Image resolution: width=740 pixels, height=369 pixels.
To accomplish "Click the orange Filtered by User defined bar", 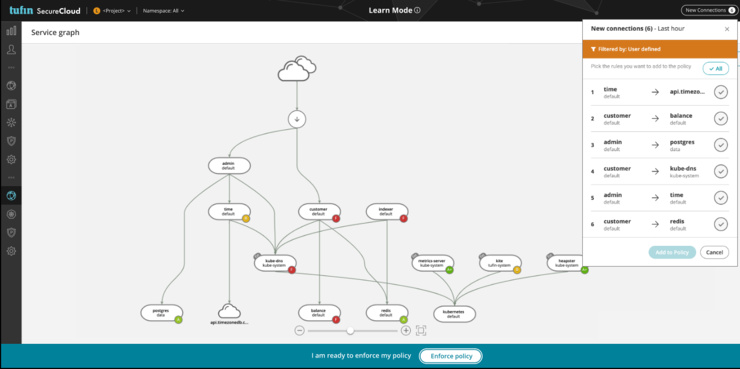I will point(660,49).
